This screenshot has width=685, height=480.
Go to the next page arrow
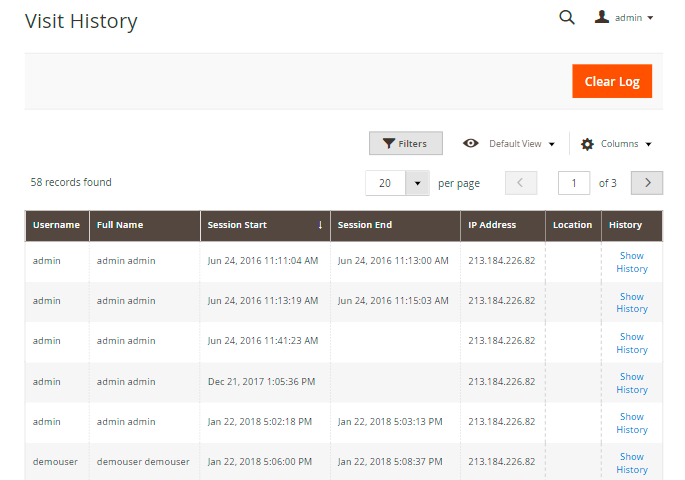648,183
